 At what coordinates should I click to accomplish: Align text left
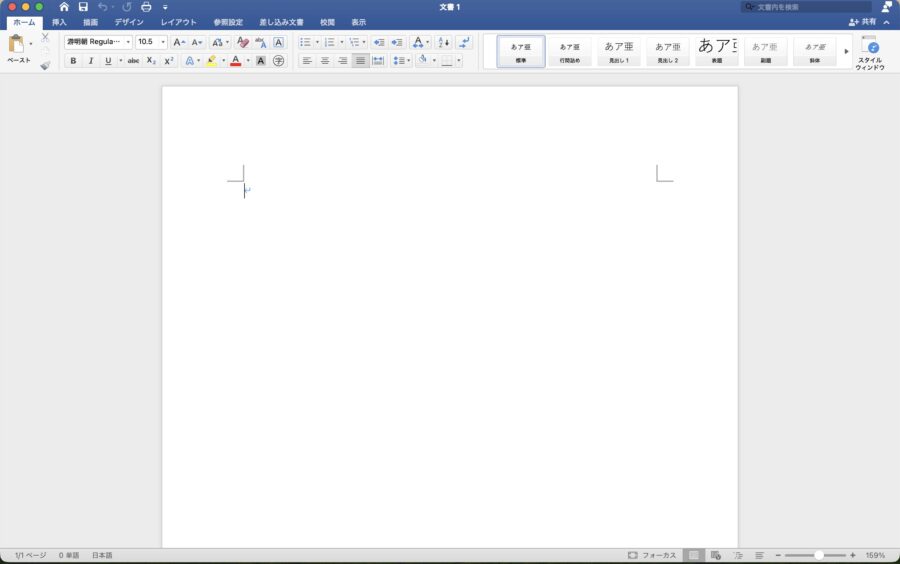tap(307, 61)
